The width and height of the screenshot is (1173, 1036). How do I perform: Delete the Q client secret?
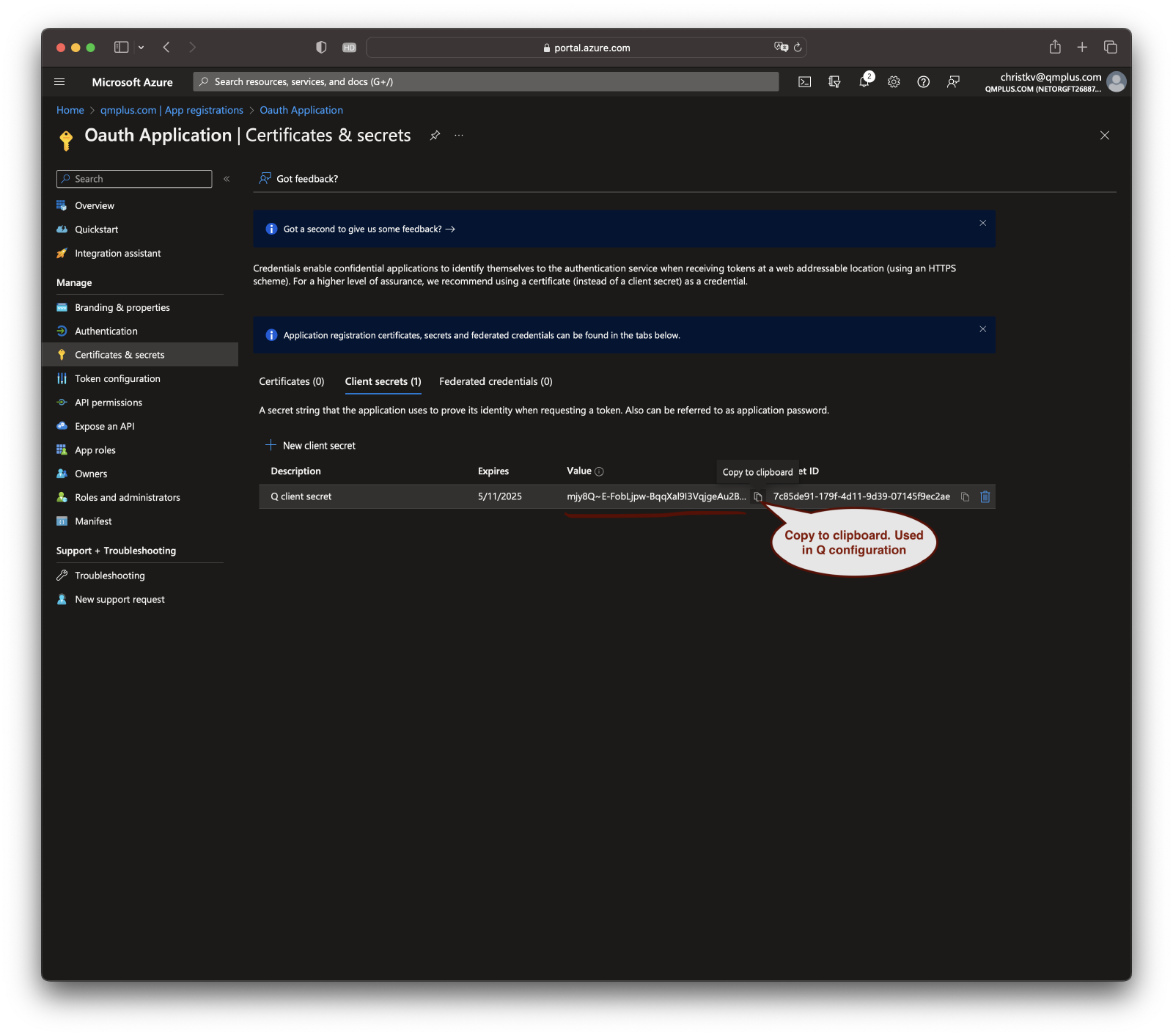[x=985, y=497]
